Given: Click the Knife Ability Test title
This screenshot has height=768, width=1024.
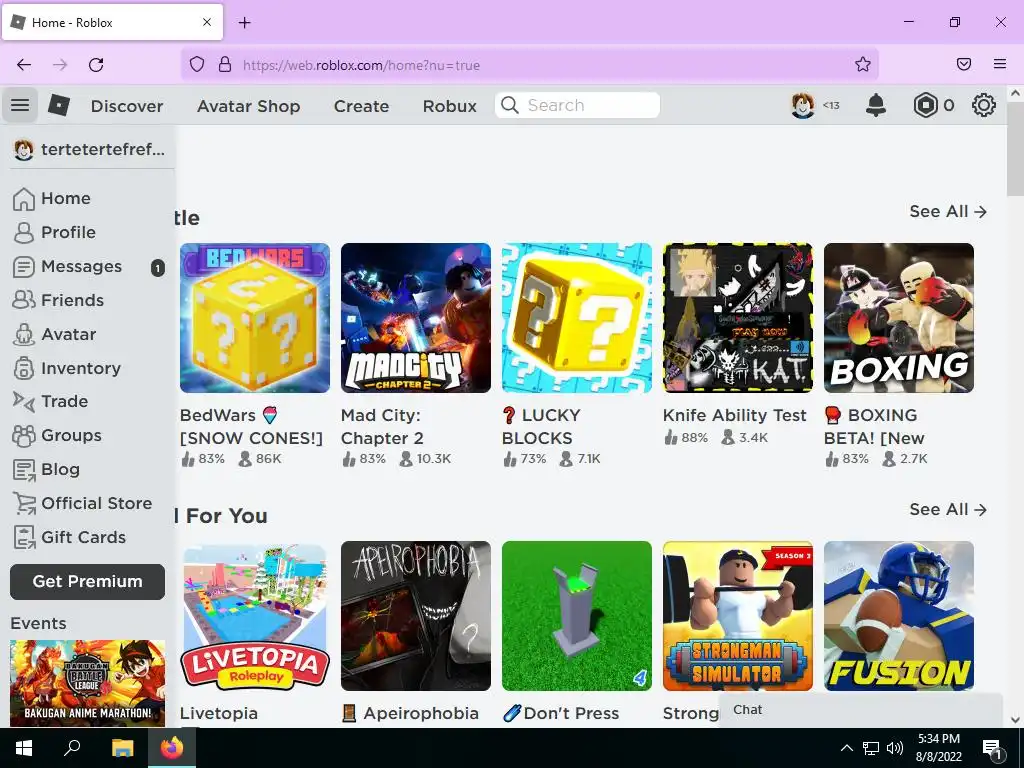Looking at the screenshot, I should pos(735,415).
